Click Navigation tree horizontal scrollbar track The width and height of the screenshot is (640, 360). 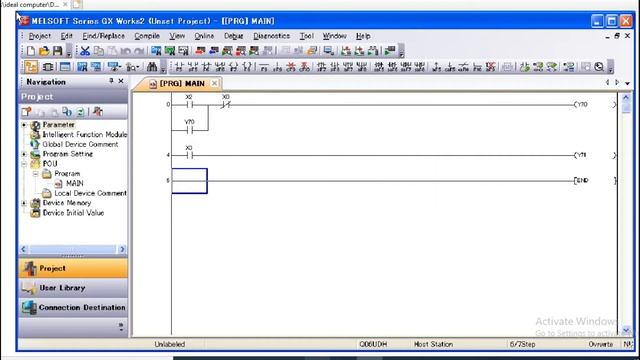click(73, 249)
